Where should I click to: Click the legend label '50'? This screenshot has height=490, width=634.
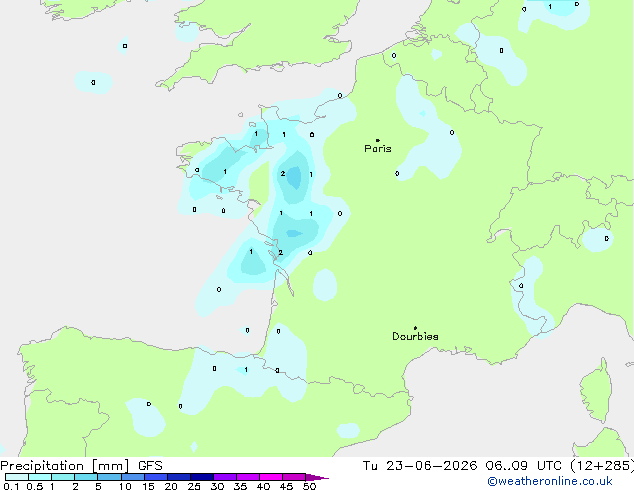tap(309, 486)
